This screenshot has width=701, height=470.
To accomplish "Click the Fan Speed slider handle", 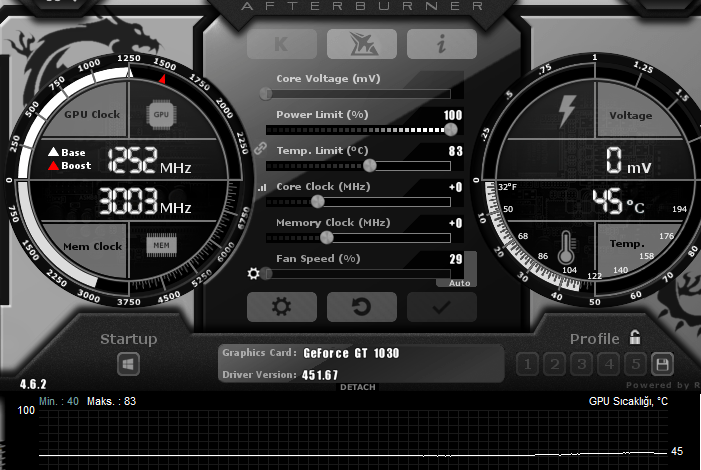I will tap(267, 273).
